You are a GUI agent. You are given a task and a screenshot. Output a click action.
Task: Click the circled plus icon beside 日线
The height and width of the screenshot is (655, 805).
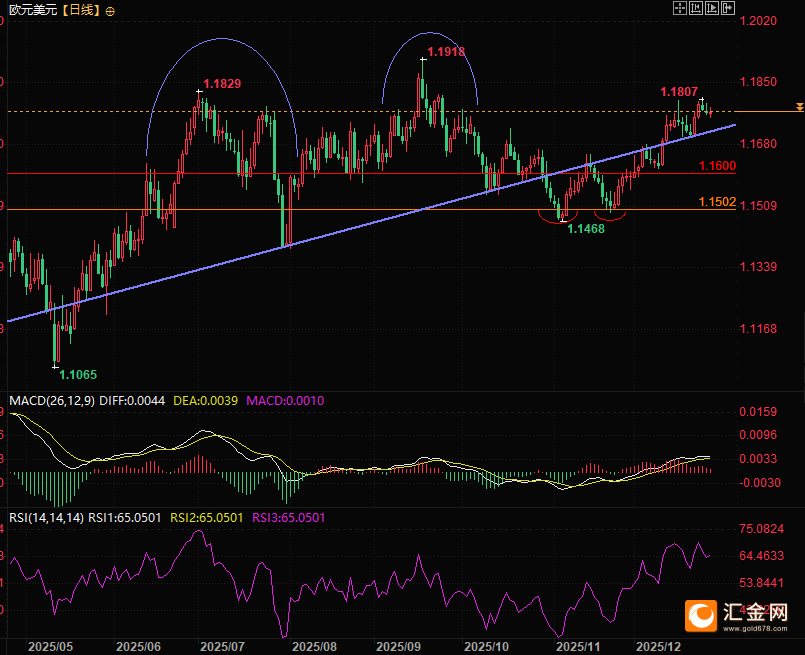(x=109, y=11)
